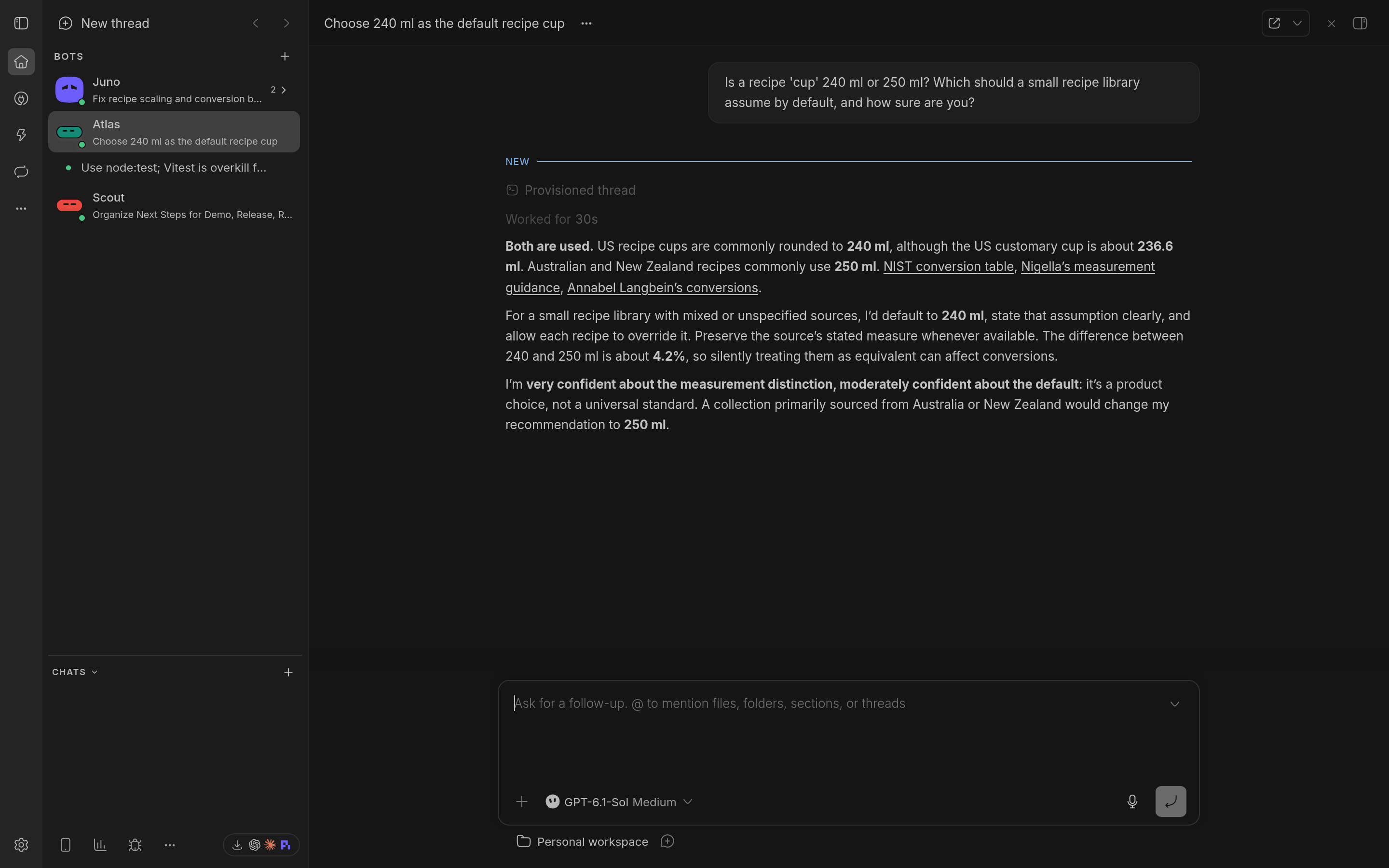1389x868 pixels.
Task: Add a new chat with plus
Action: click(288, 672)
